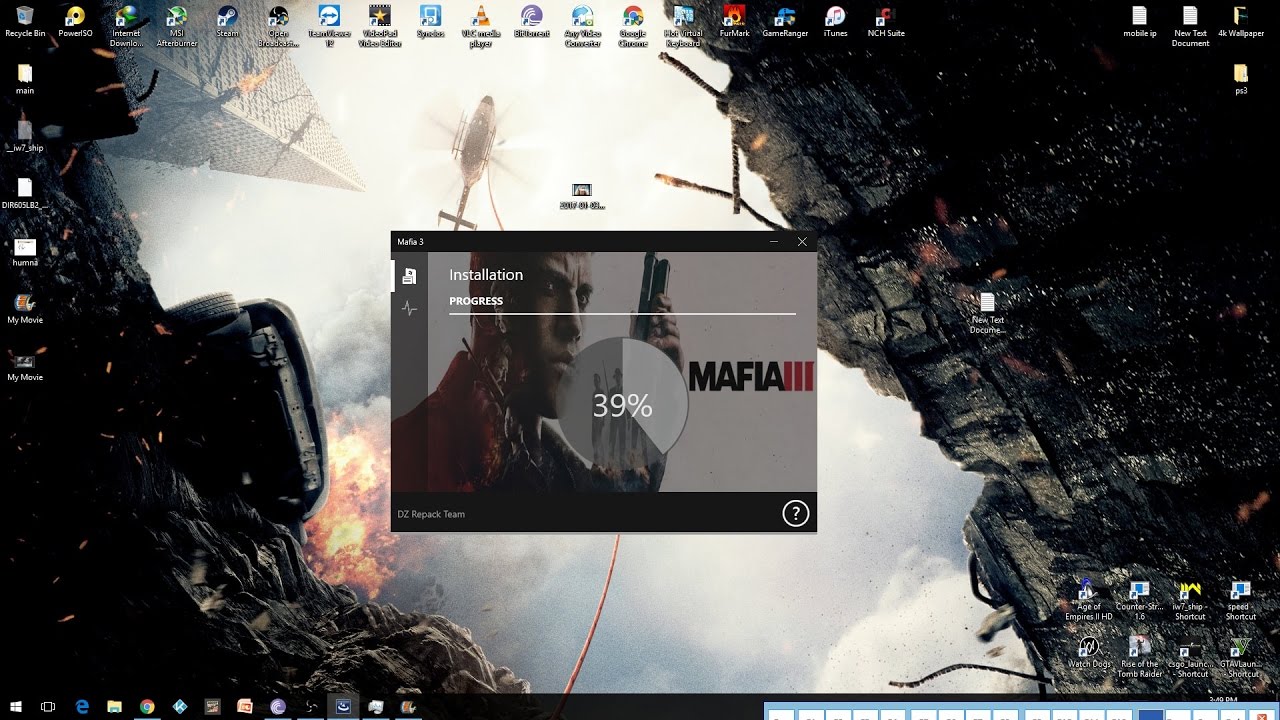1280x720 pixels.
Task: Select the upper My Movie project file
Action: (25, 309)
